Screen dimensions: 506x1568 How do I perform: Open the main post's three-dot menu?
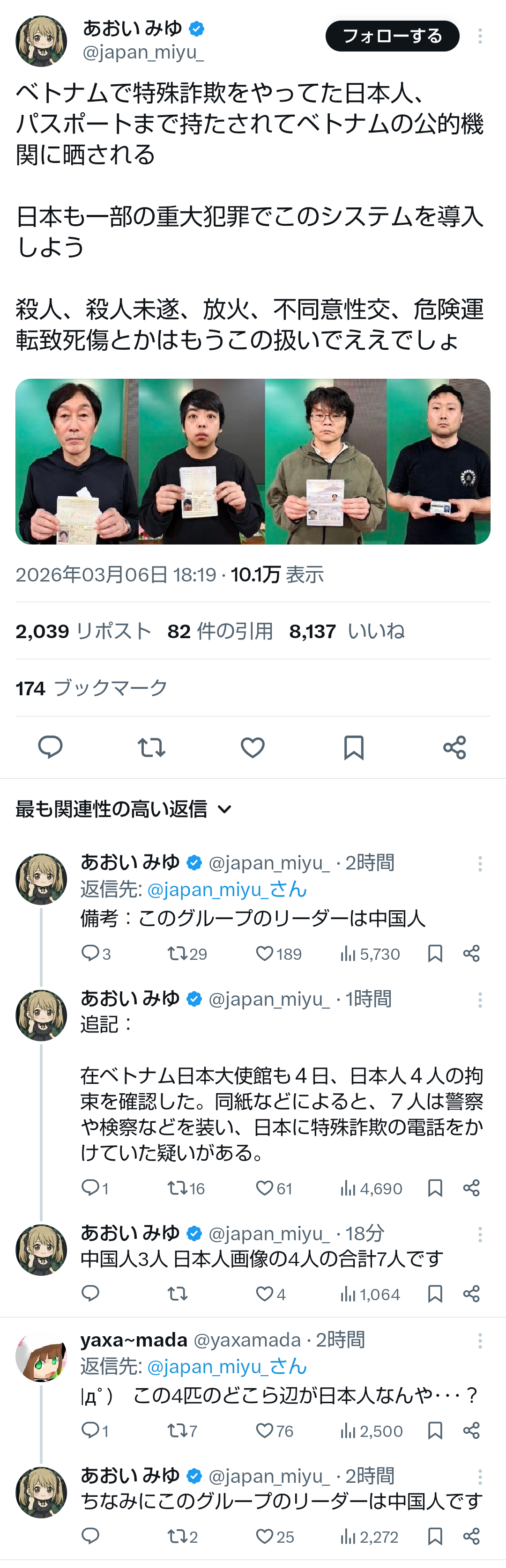point(480,37)
